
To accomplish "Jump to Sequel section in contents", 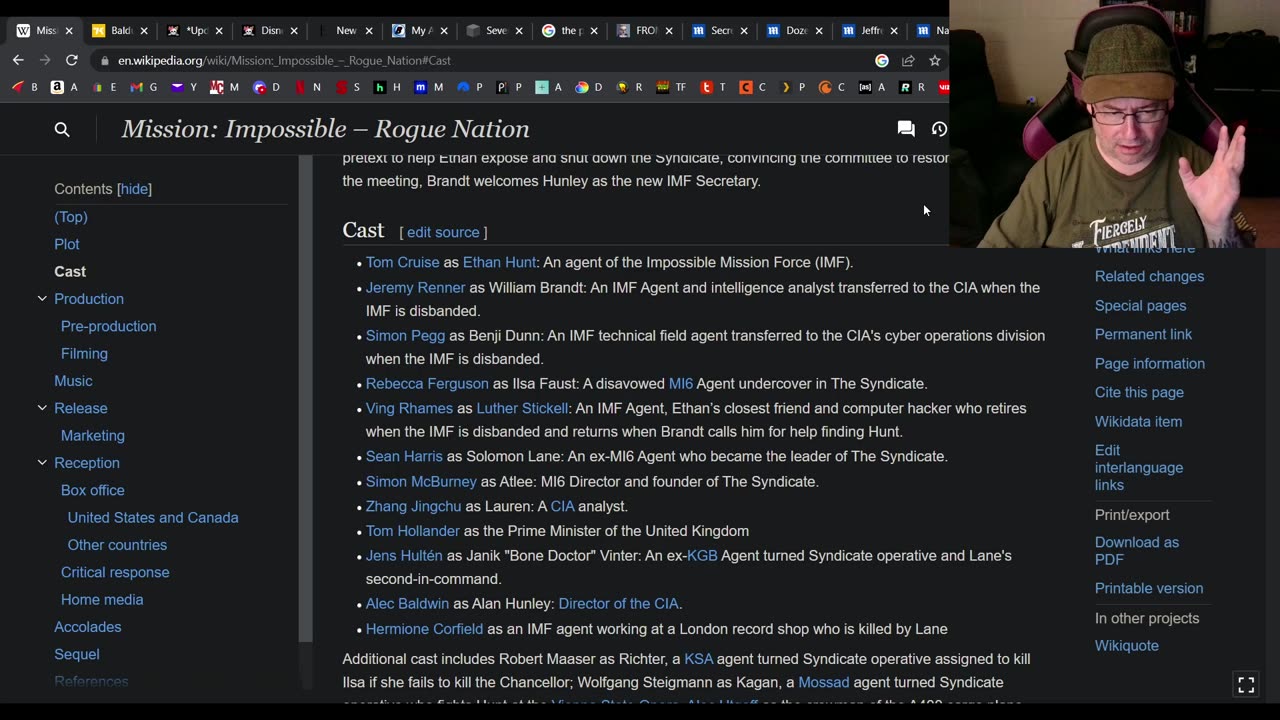I will 77,654.
